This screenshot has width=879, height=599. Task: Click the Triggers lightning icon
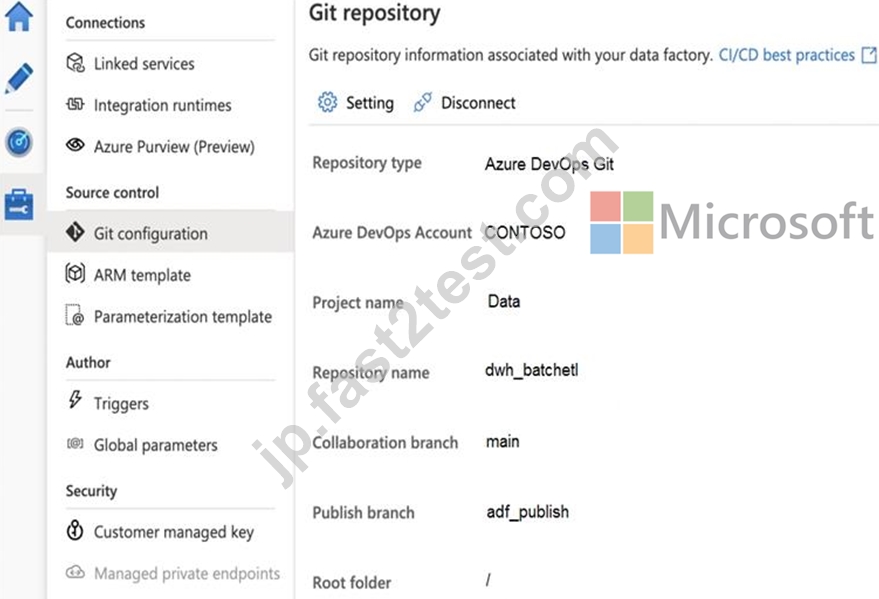75,400
